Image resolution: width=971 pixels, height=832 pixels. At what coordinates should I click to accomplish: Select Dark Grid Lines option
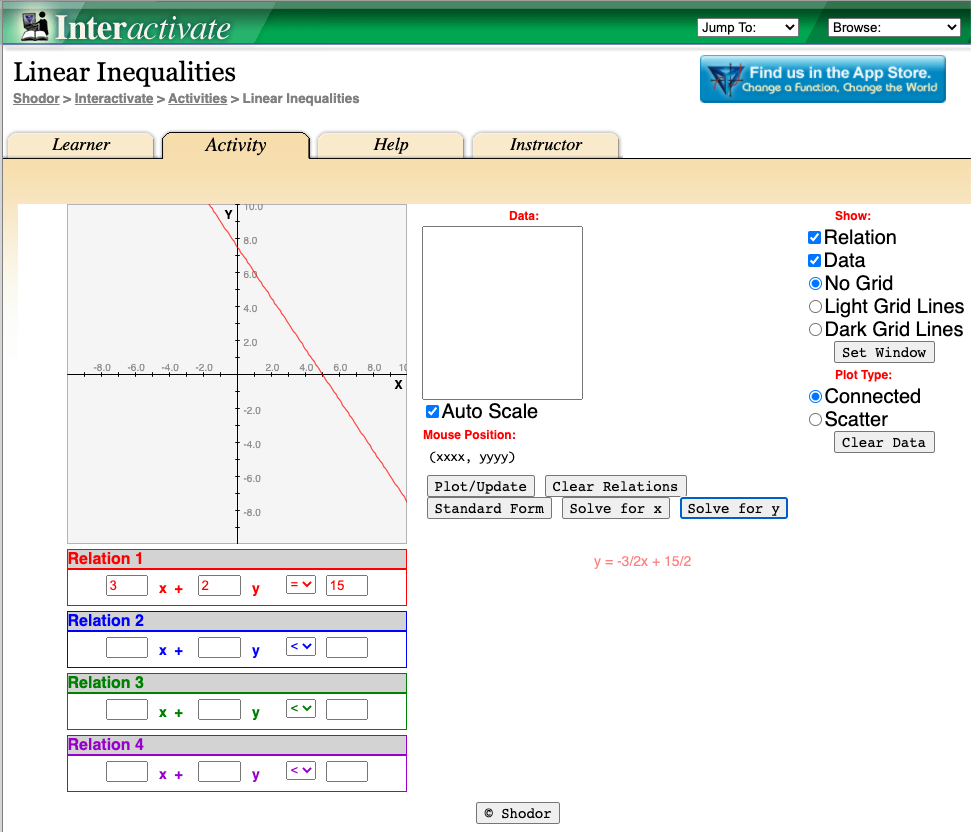coord(815,330)
